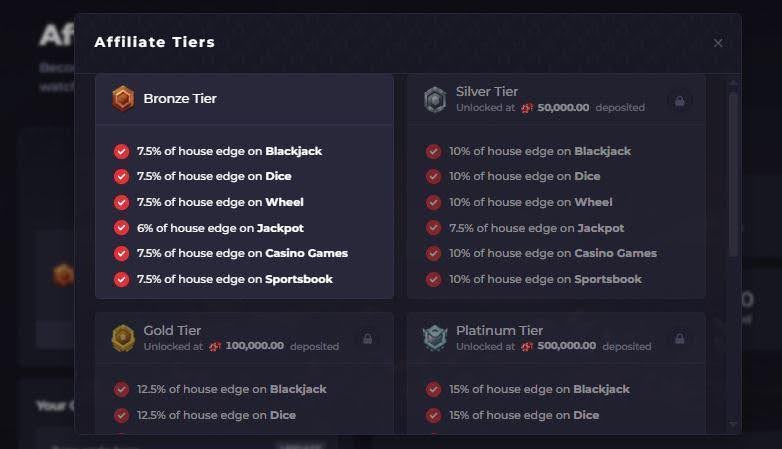This screenshot has width=782, height=449.
Task: Click checkmark next to Gold 12.5% Dice
Action: tap(122, 415)
